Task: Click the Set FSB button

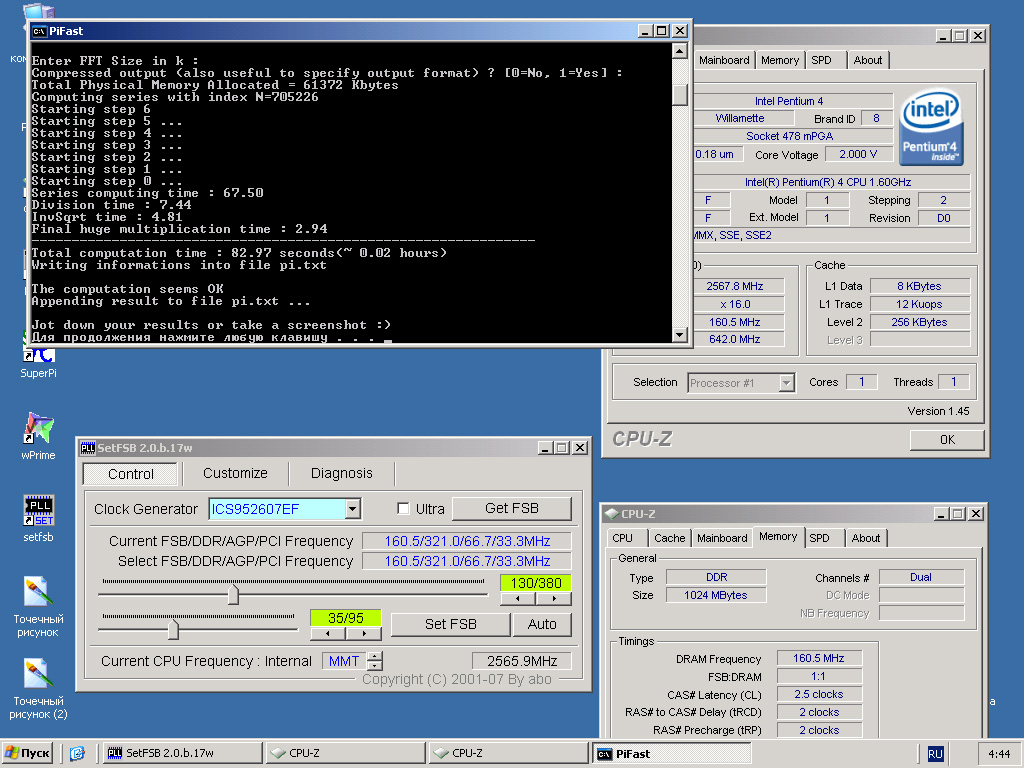Action: [450, 624]
